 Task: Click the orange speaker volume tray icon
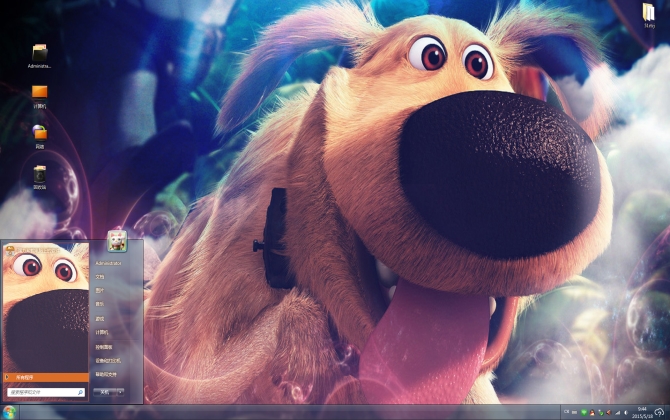pos(609,412)
